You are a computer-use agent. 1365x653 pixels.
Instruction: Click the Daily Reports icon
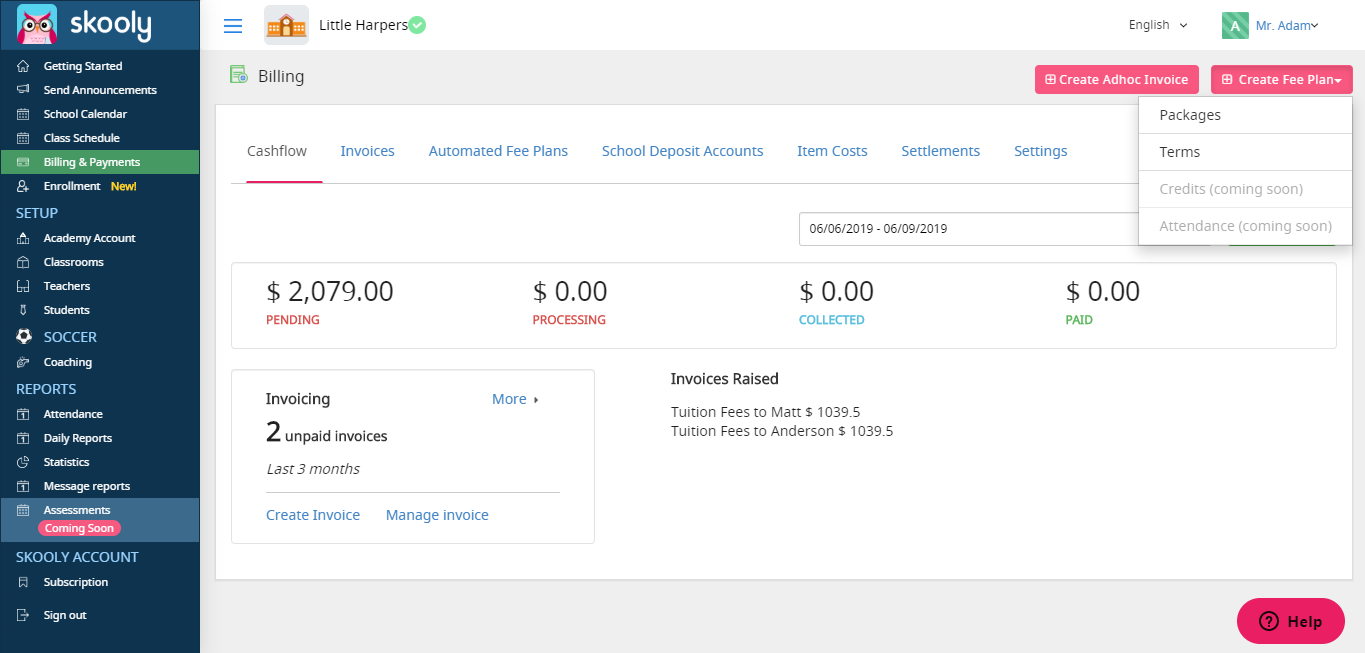point(23,438)
